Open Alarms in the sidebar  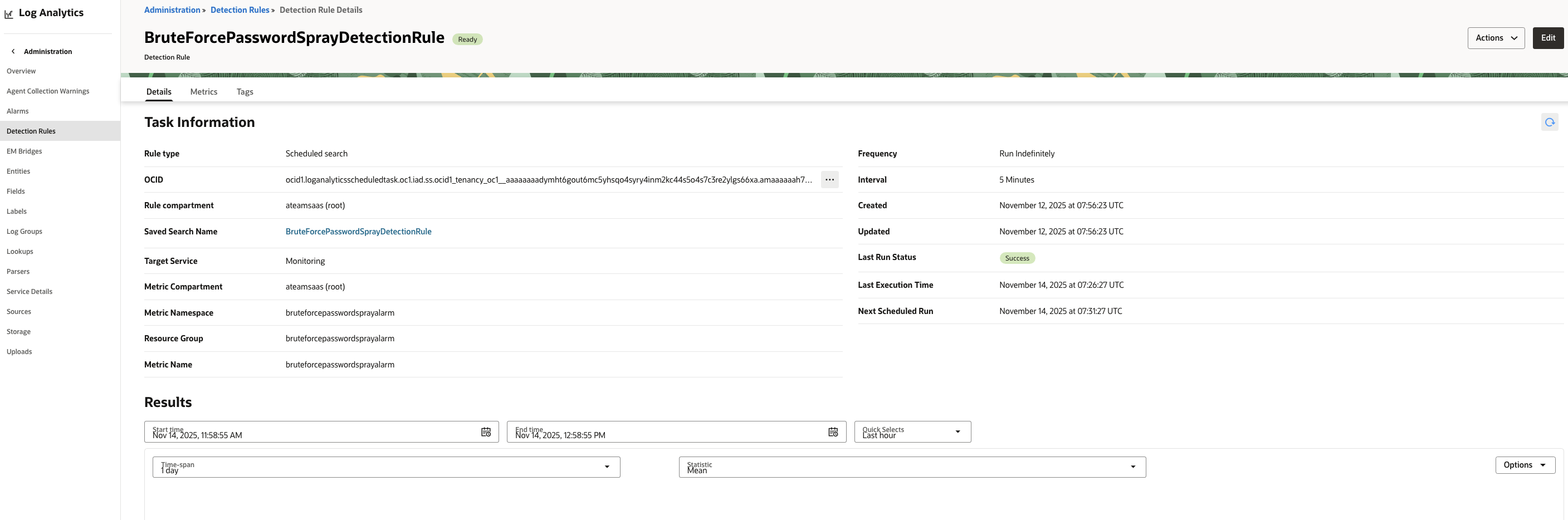(18, 111)
